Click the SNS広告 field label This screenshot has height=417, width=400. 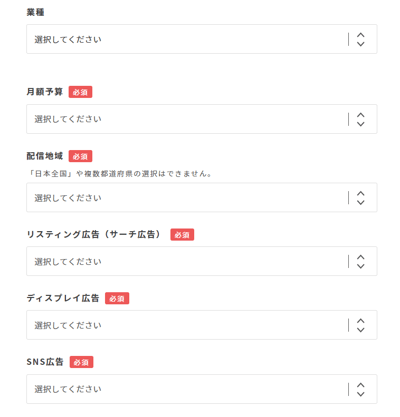(x=45, y=362)
